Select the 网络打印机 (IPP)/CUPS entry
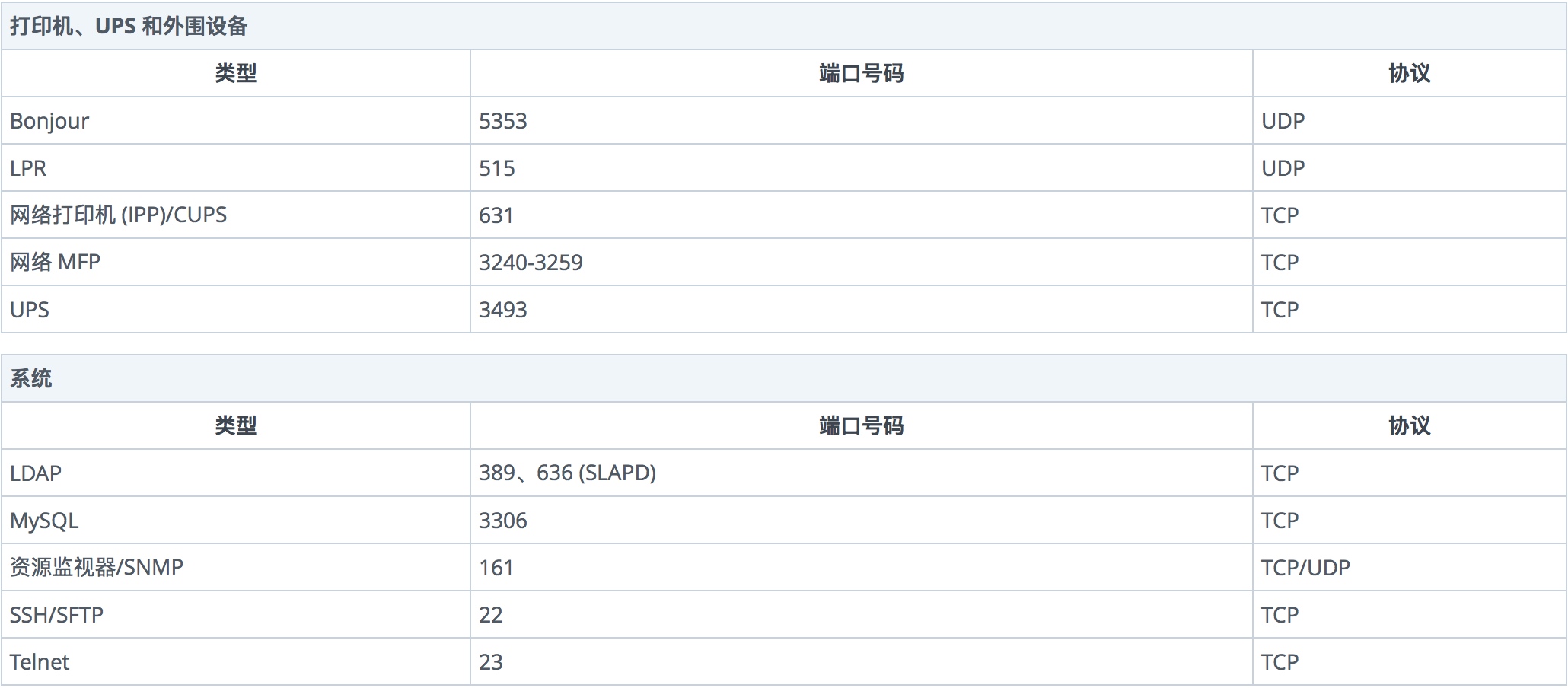 [x=118, y=215]
